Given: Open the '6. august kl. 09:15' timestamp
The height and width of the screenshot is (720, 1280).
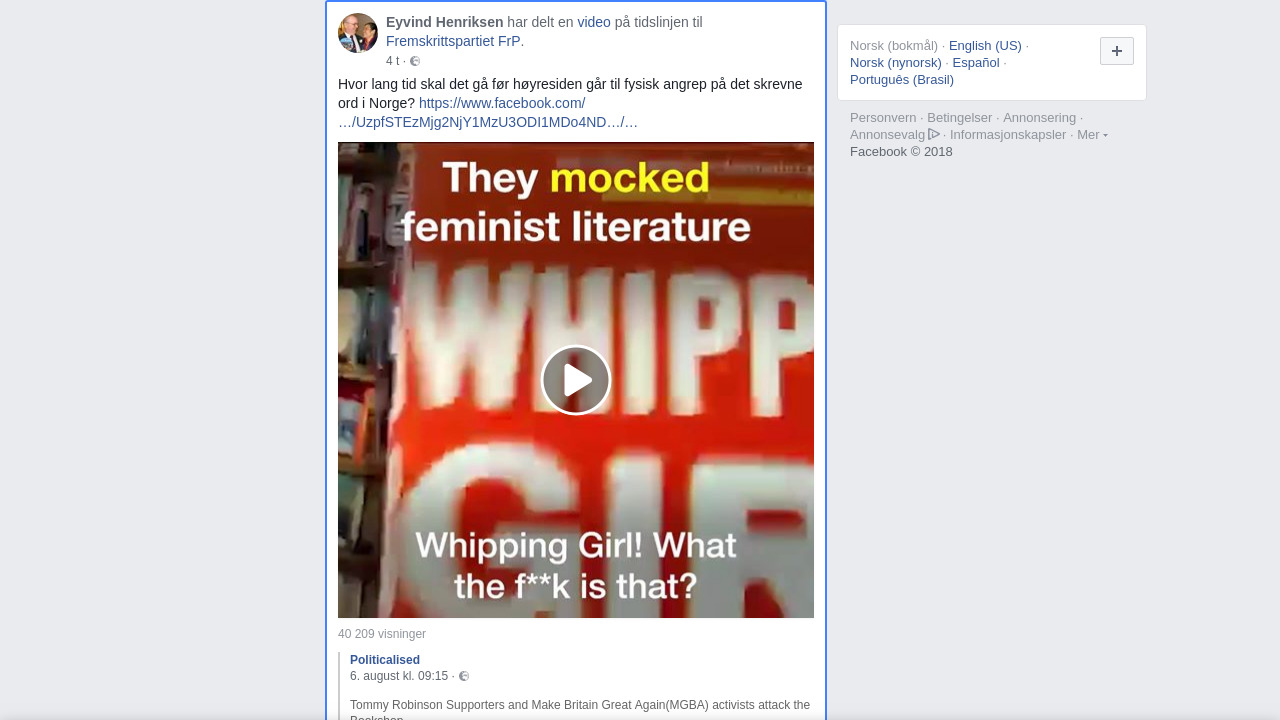Looking at the screenshot, I should tap(399, 676).
